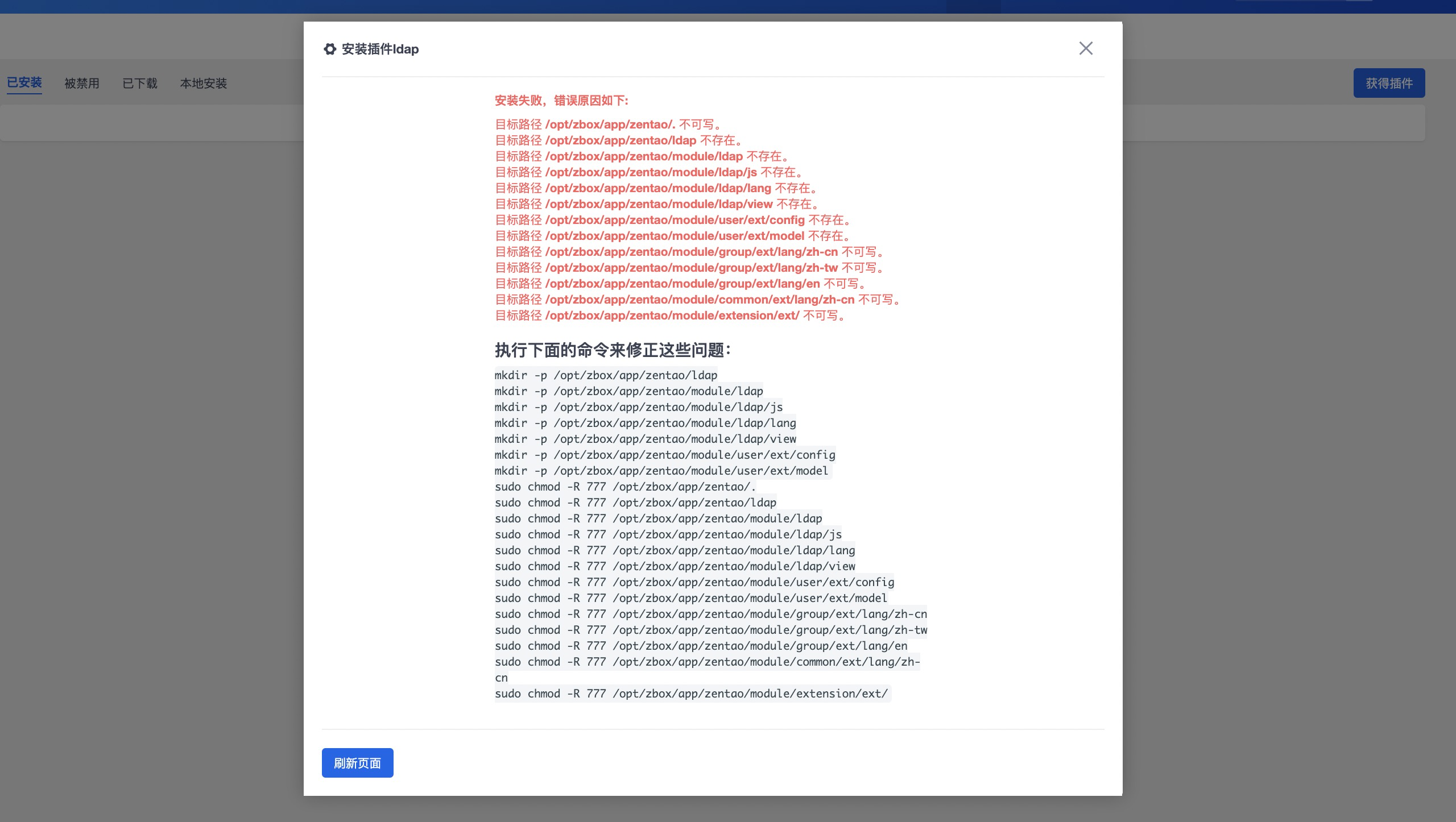Click command sudo chmod 777 group/ext/lang/en
The height and width of the screenshot is (822, 1456).
pos(701,646)
